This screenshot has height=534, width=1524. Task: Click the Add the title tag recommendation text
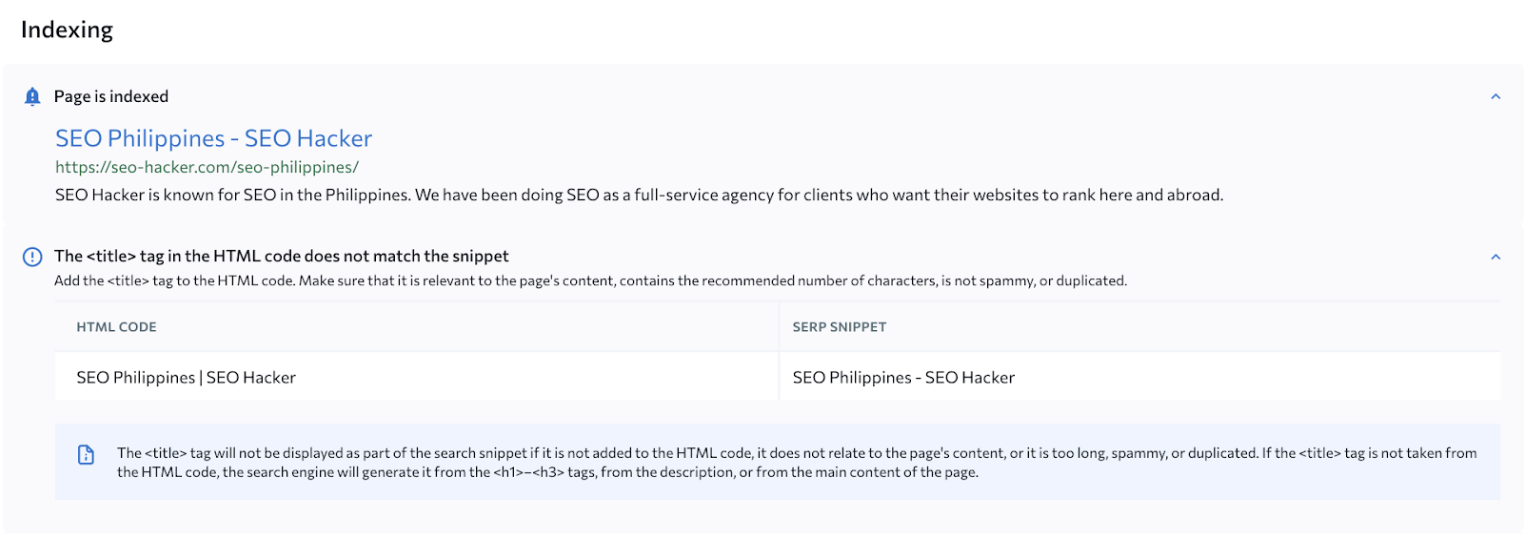pos(590,281)
